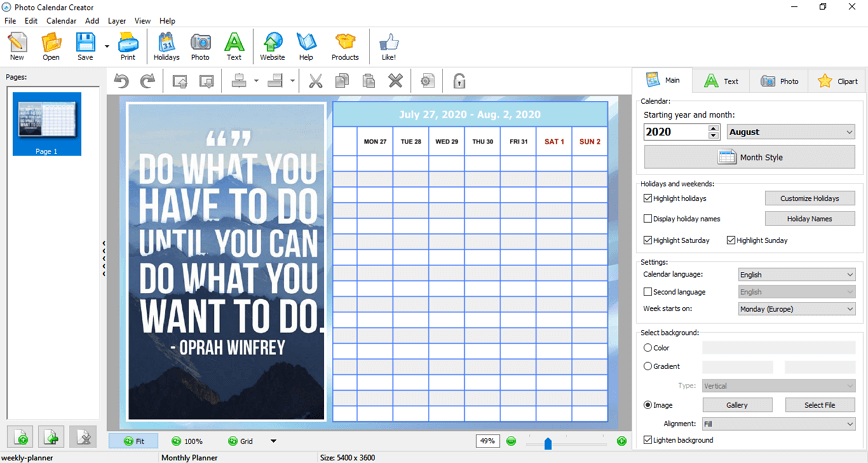This screenshot has height=463, width=868.
Task: Toggle Highlight Saturday checkbox
Action: pyautogui.click(x=647, y=240)
